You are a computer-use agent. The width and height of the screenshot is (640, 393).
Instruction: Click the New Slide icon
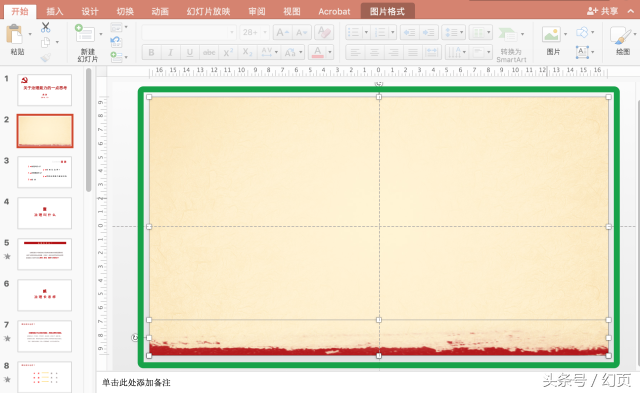click(84, 33)
